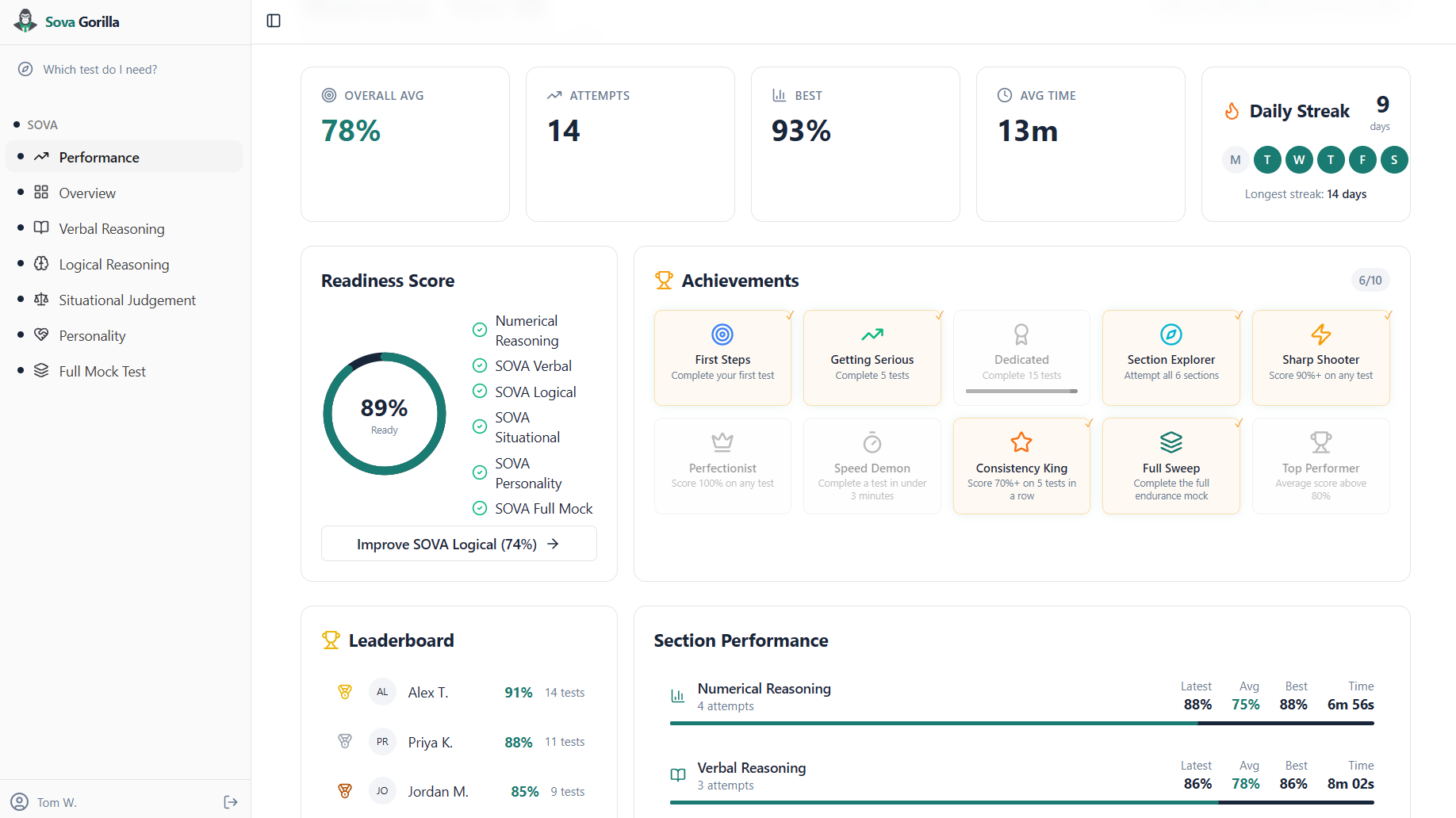Image resolution: width=1456 pixels, height=818 pixels.
Task: Click the Tom W. user profile
Action: (x=44, y=802)
